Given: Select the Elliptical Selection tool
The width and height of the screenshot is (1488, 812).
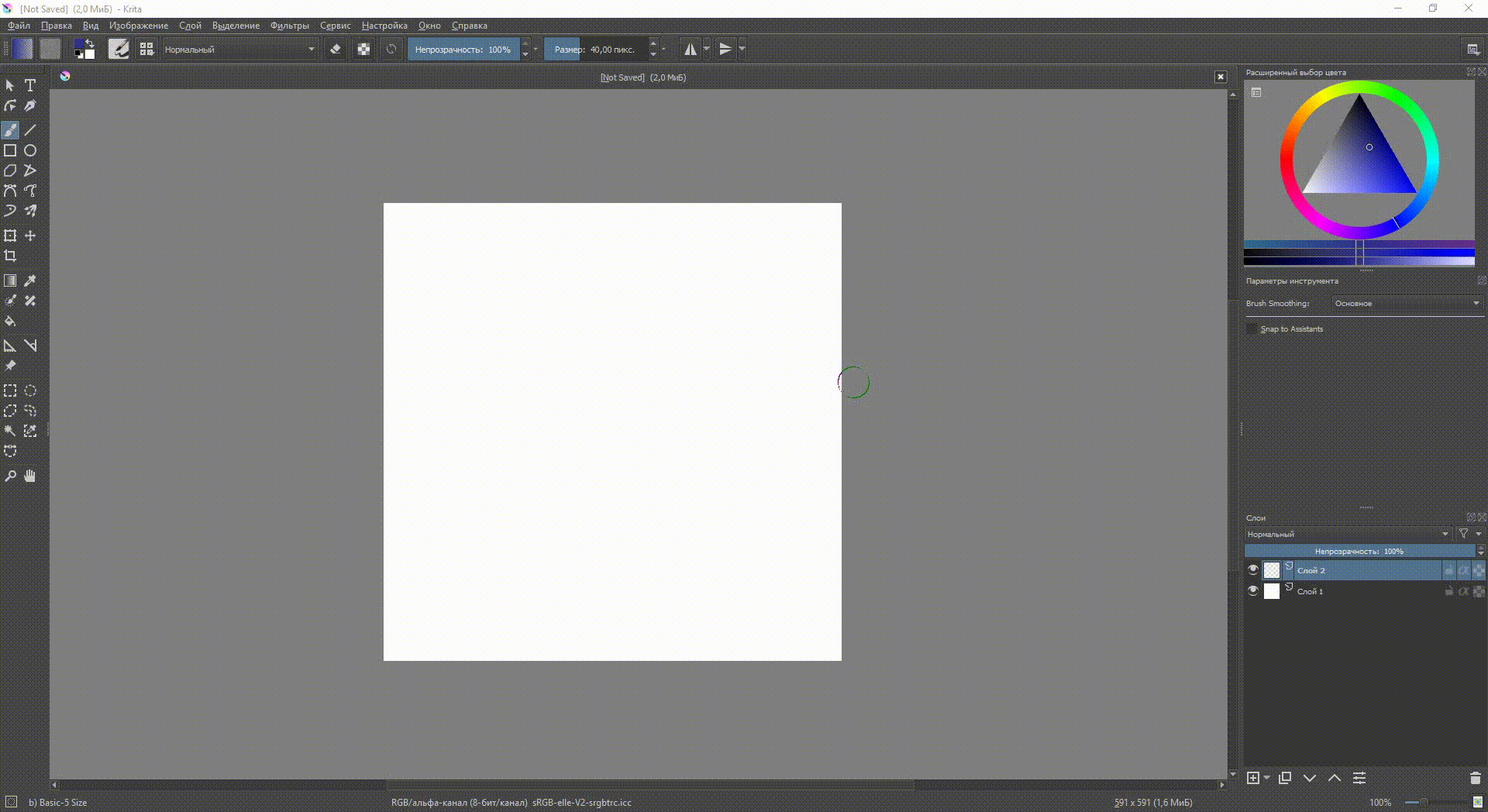Looking at the screenshot, I should [30, 391].
